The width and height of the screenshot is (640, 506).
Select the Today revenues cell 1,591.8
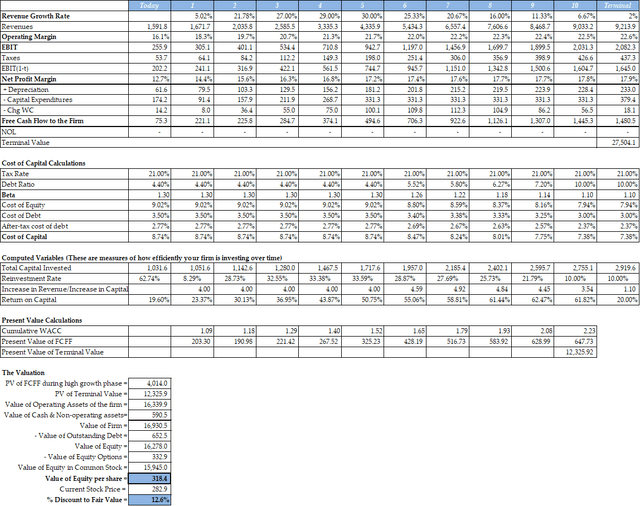coord(149,27)
